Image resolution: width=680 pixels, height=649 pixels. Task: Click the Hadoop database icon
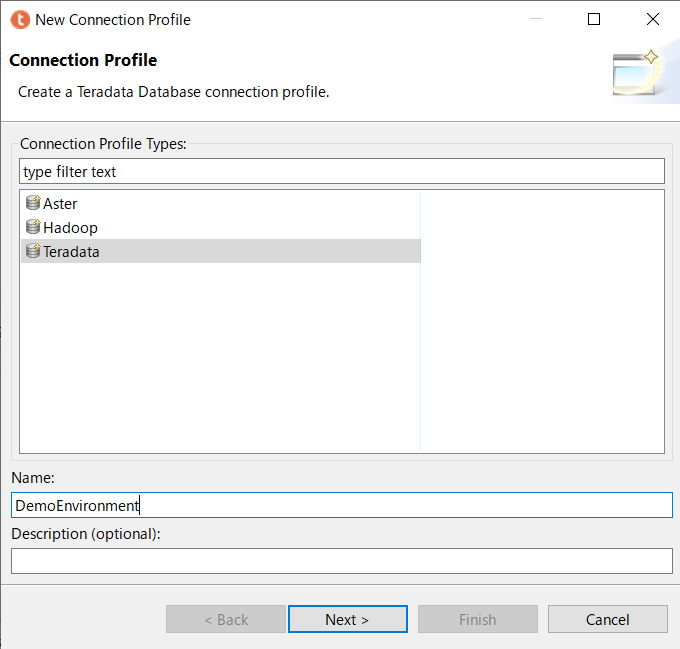33,227
